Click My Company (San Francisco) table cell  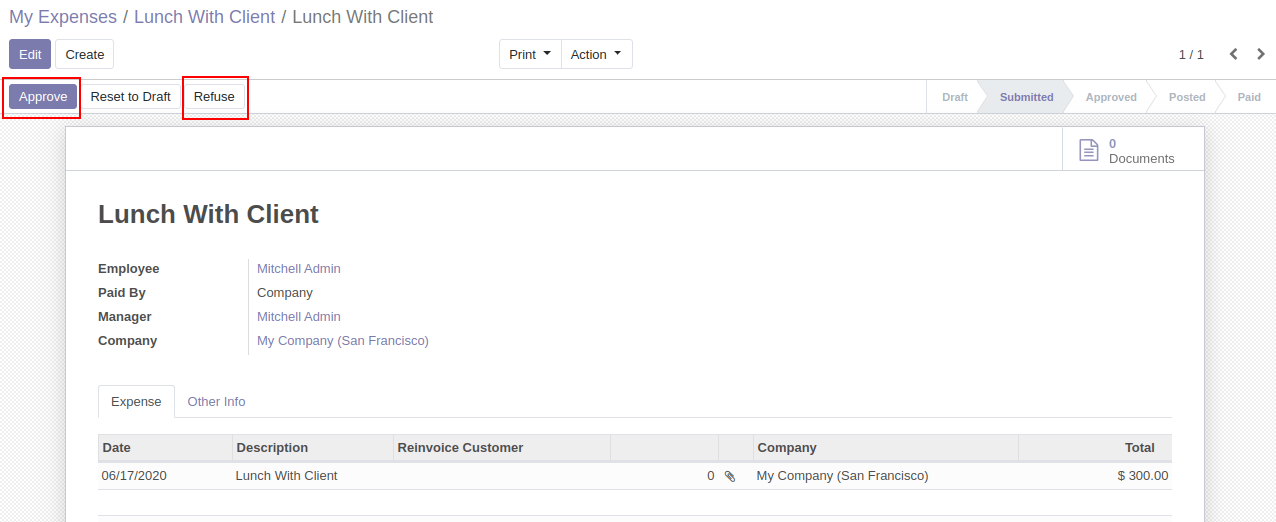pos(886,476)
